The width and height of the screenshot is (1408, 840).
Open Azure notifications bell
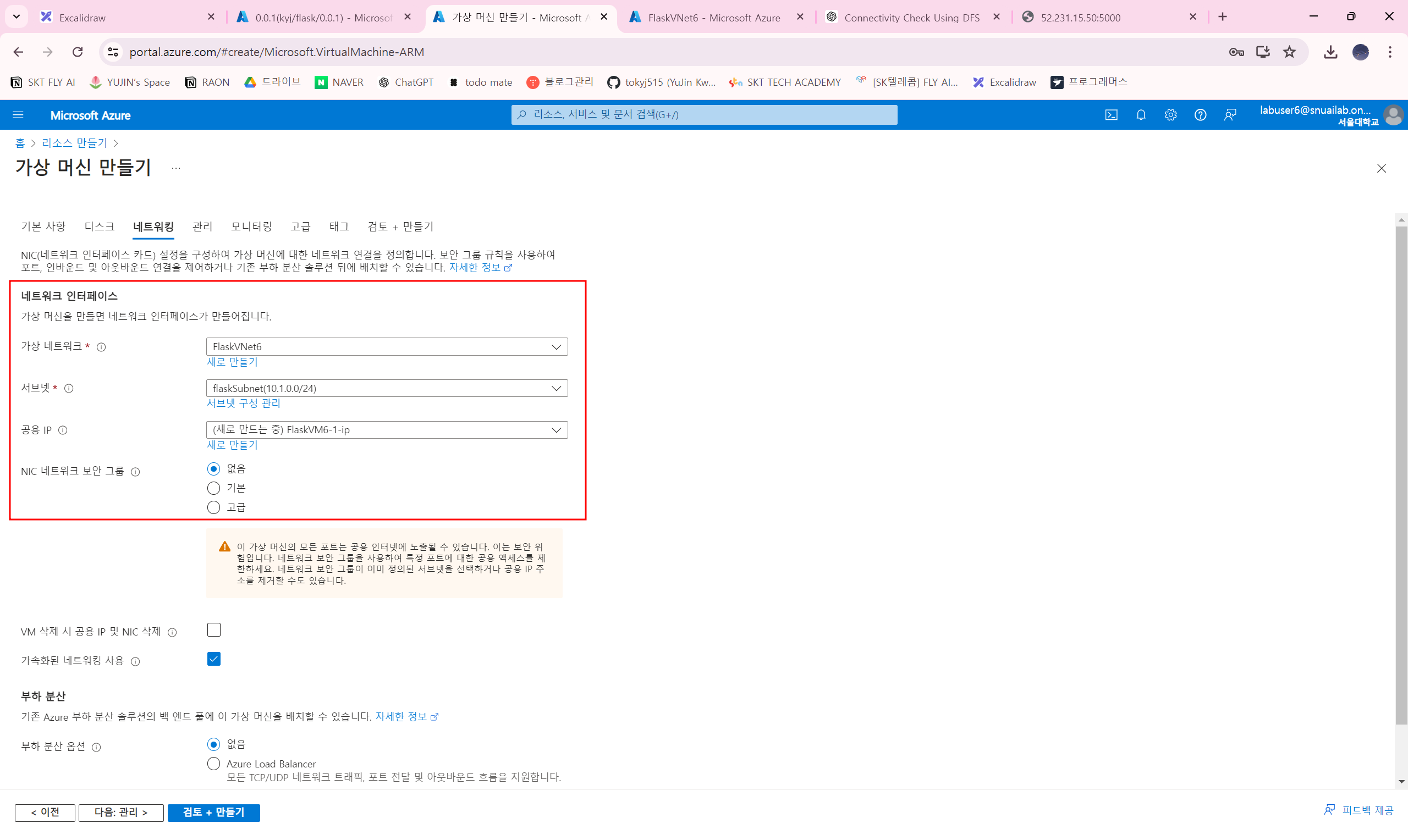point(1141,115)
